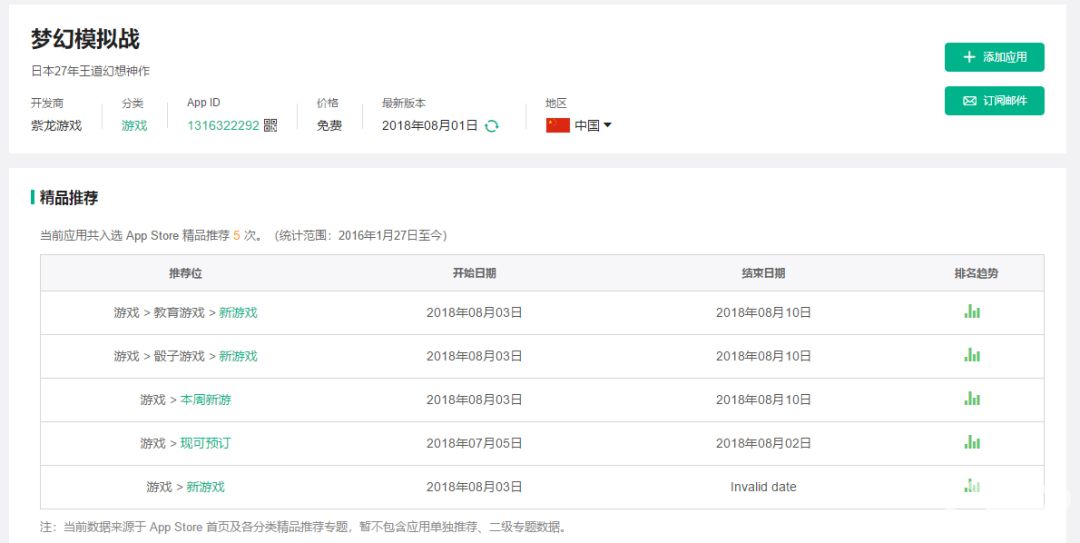The height and width of the screenshot is (543, 1080).
Task: Click the developer name 紫龙游戏
Action: pyautogui.click(x=56, y=125)
